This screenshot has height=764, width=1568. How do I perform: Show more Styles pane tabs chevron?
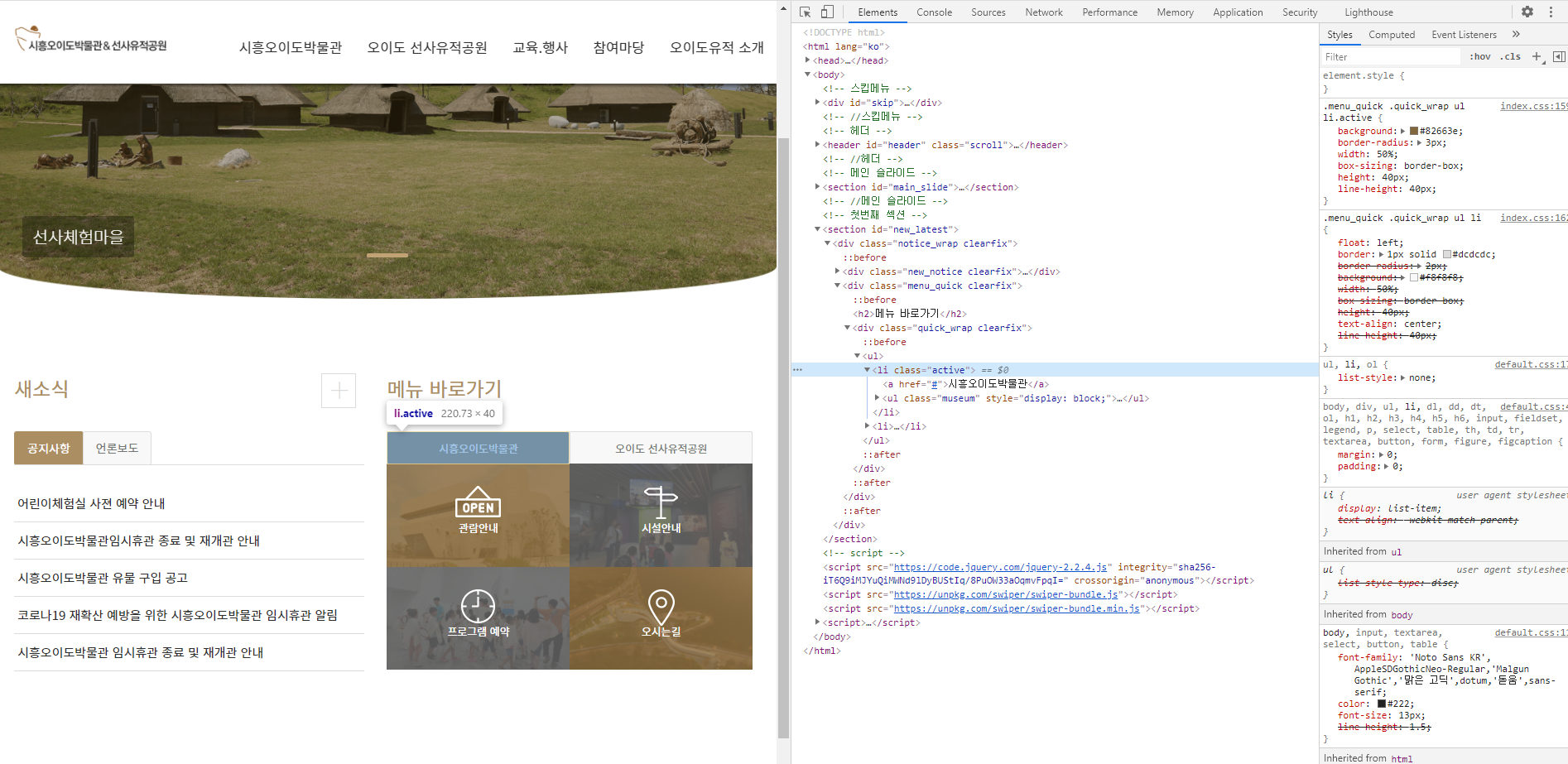point(1516,34)
